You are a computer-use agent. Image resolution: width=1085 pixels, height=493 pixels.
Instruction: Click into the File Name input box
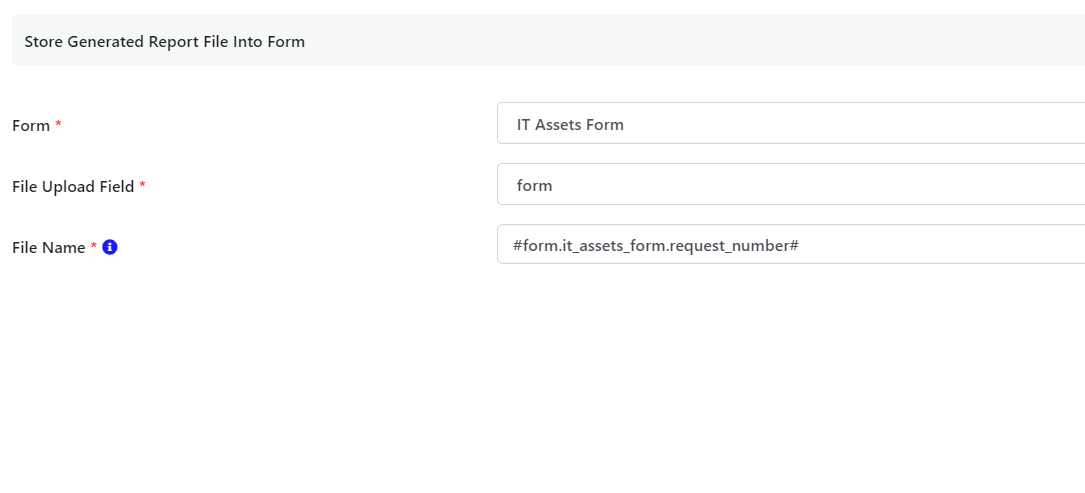click(791, 244)
